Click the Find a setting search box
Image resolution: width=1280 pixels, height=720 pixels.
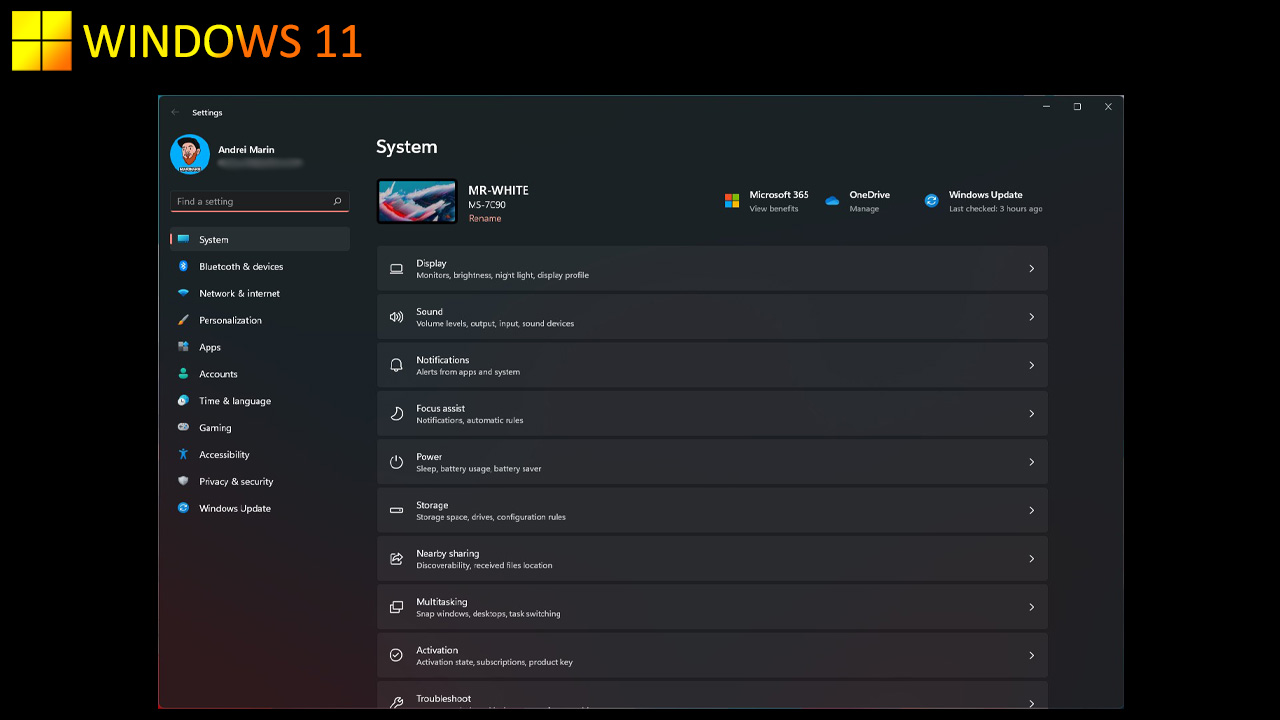(x=260, y=201)
